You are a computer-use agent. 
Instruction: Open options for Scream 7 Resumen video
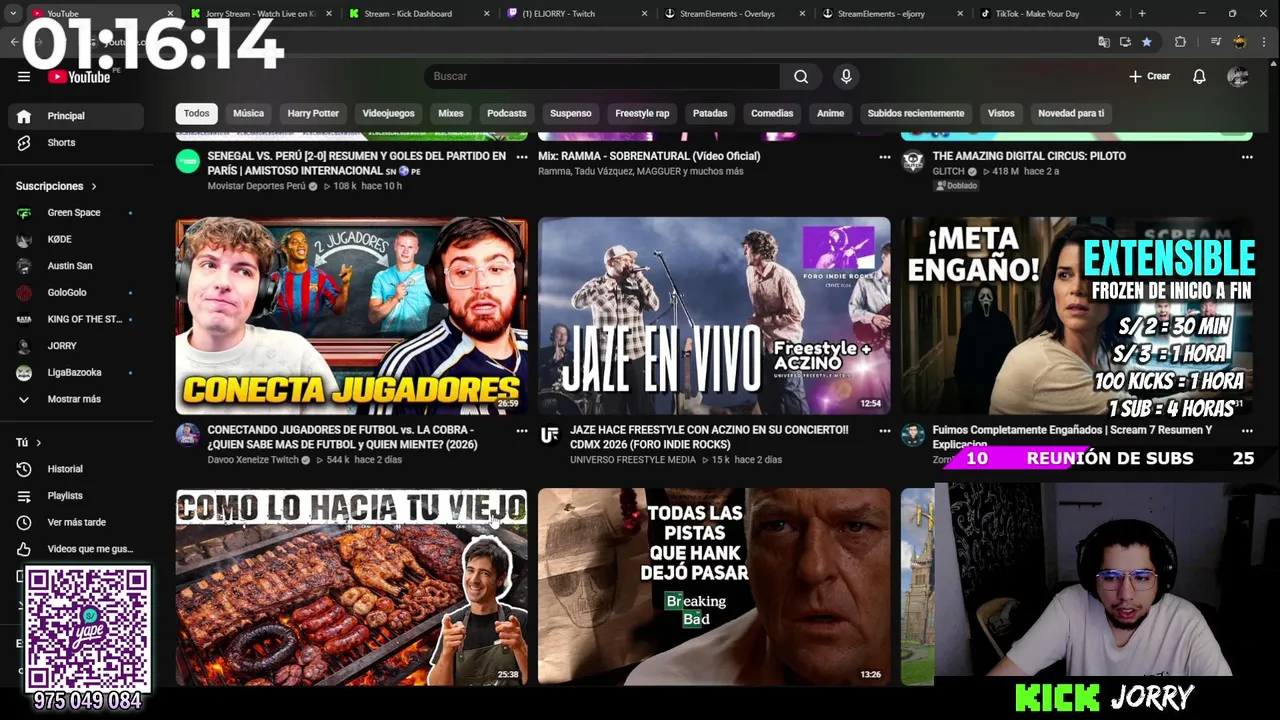(1247, 431)
